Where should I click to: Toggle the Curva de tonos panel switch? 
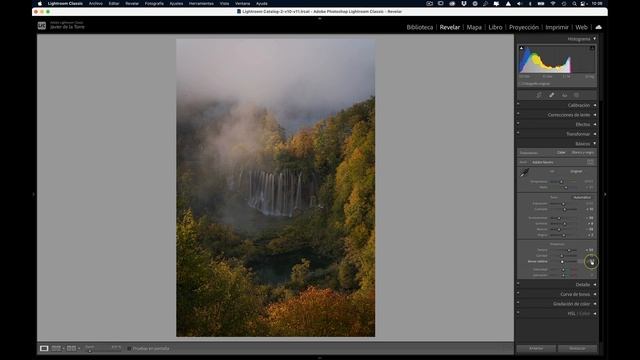click(518, 293)
